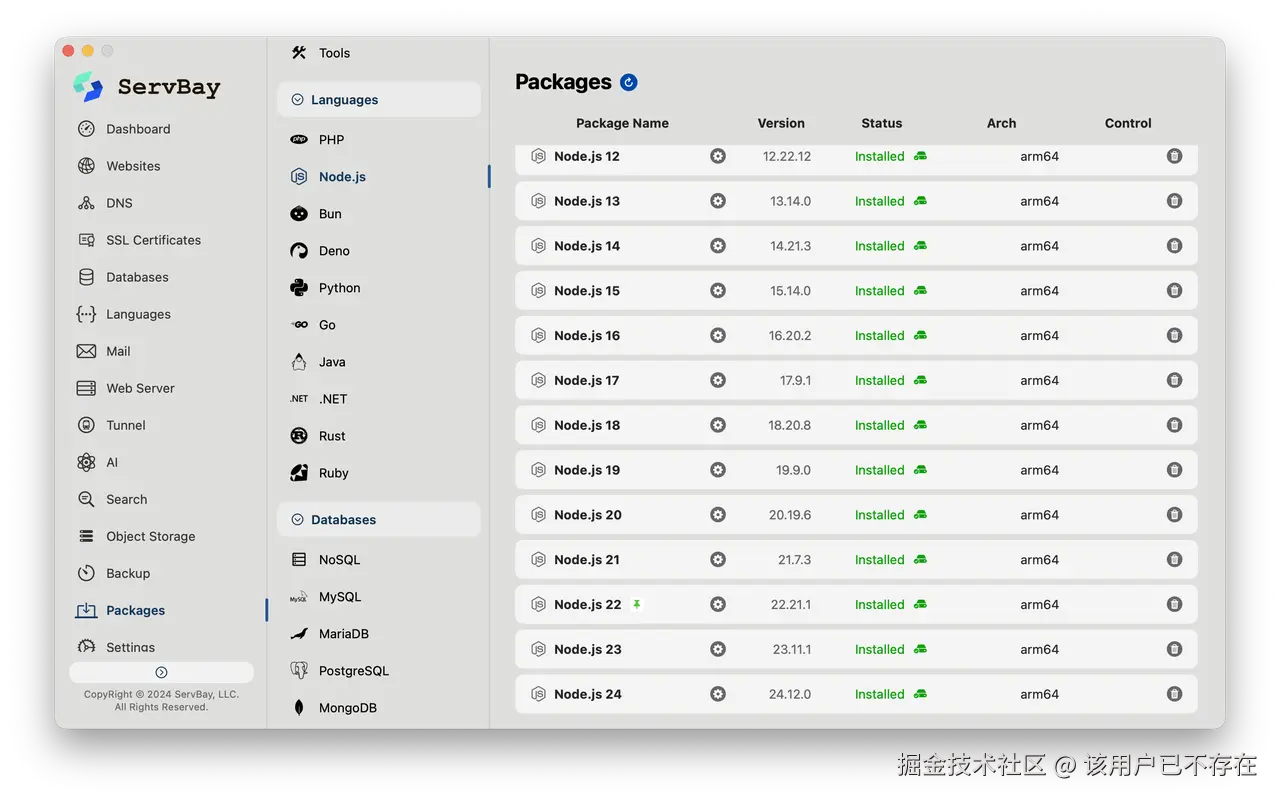Delete the Node.js 13 package
The width and height of the screenshot is (1280, 801).
click(1175, 201)
